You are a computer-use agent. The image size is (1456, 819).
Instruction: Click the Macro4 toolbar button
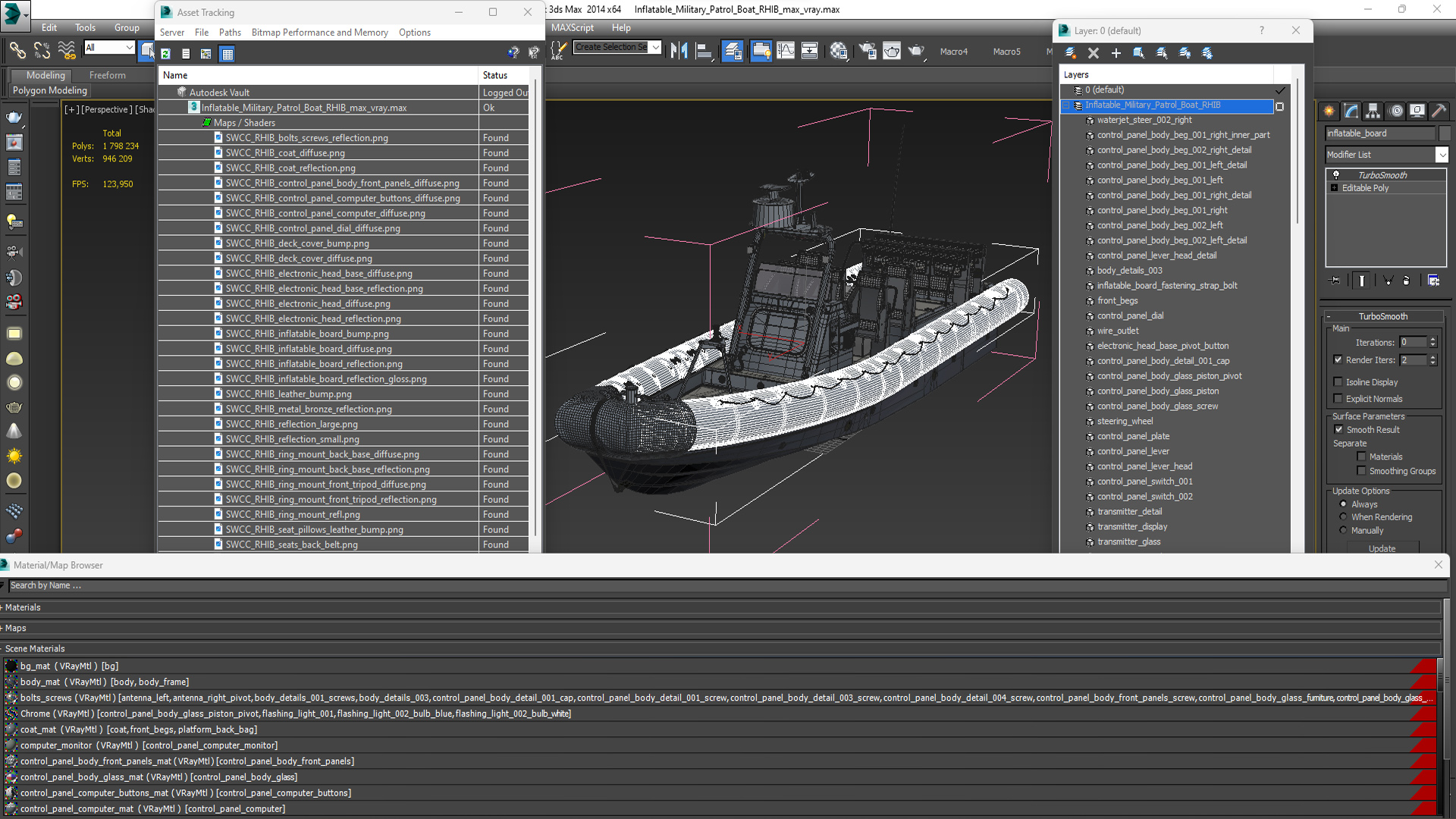[953, 52]
